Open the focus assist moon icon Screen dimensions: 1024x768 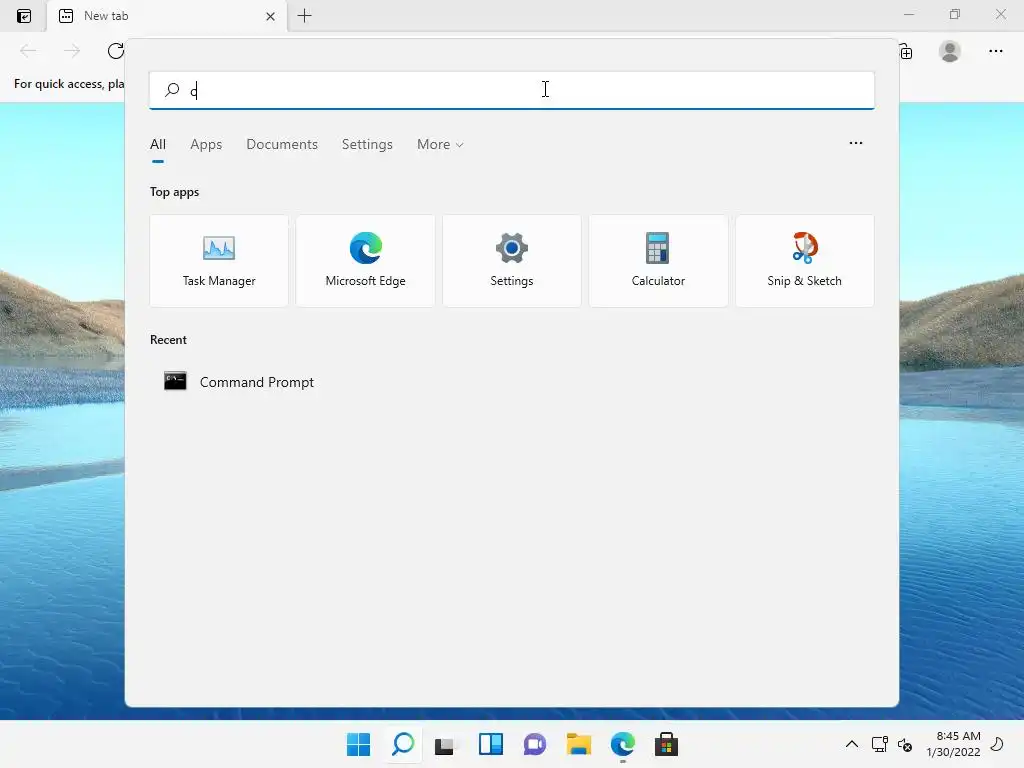click(x=997, y=744)
